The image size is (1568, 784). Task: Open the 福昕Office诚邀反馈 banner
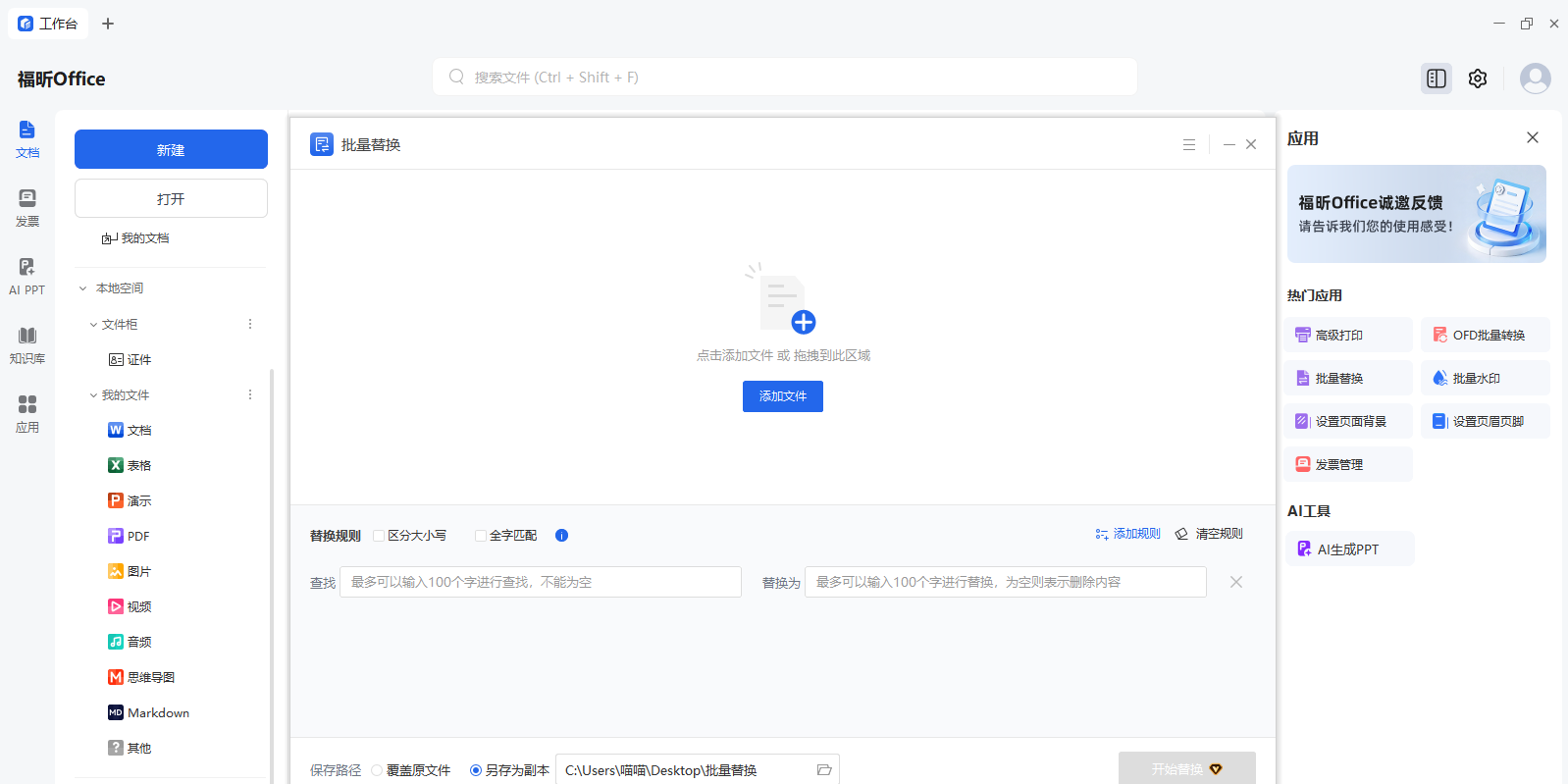[x=1417, y=214]
